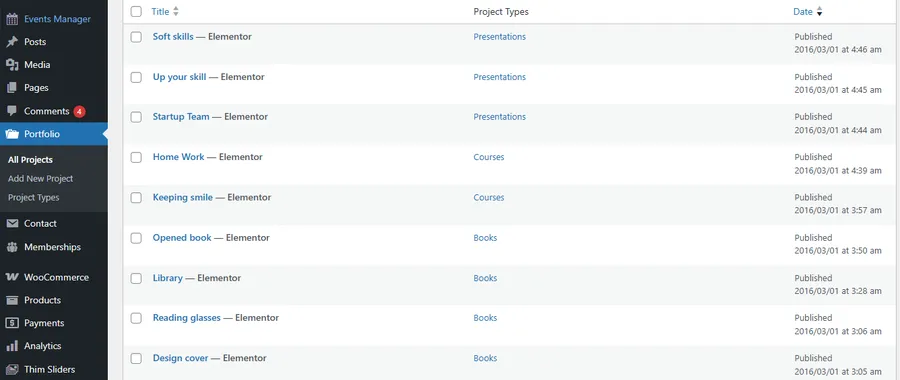Click the Memberships group icon
The height and width of the screenshot is (380, 900).
pos(12,247)
